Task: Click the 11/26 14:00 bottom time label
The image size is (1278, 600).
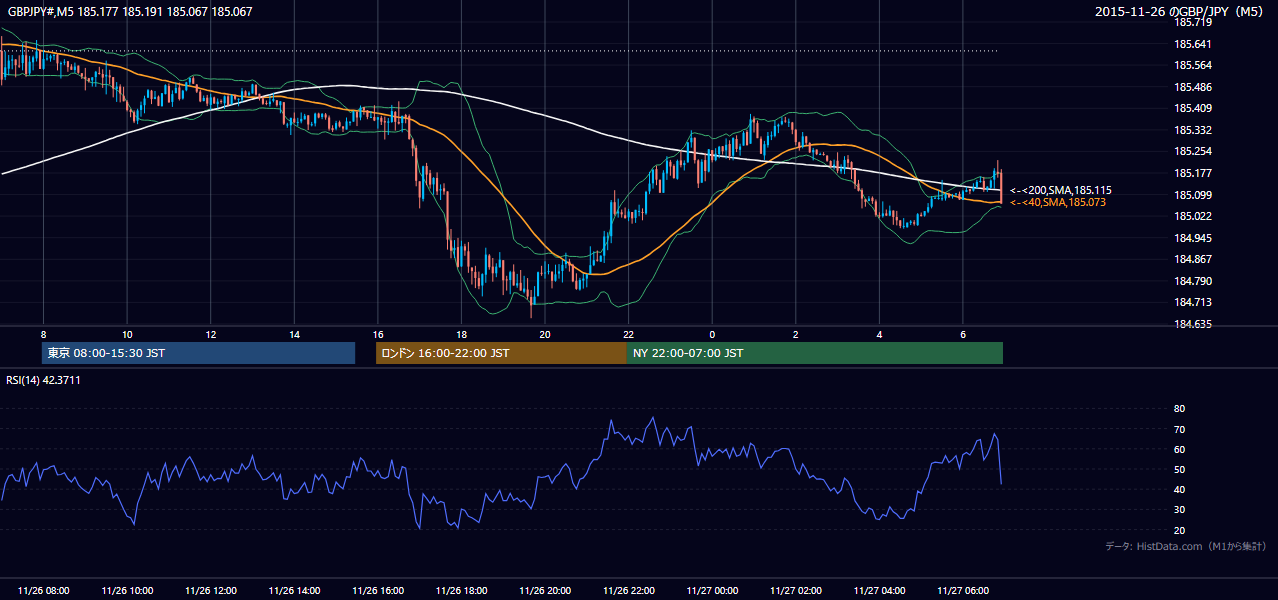Action: (x=294, y=591)
